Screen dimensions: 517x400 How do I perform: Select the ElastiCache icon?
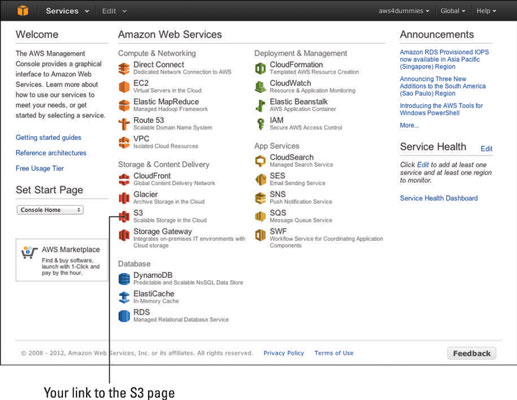tap(124, 297)
